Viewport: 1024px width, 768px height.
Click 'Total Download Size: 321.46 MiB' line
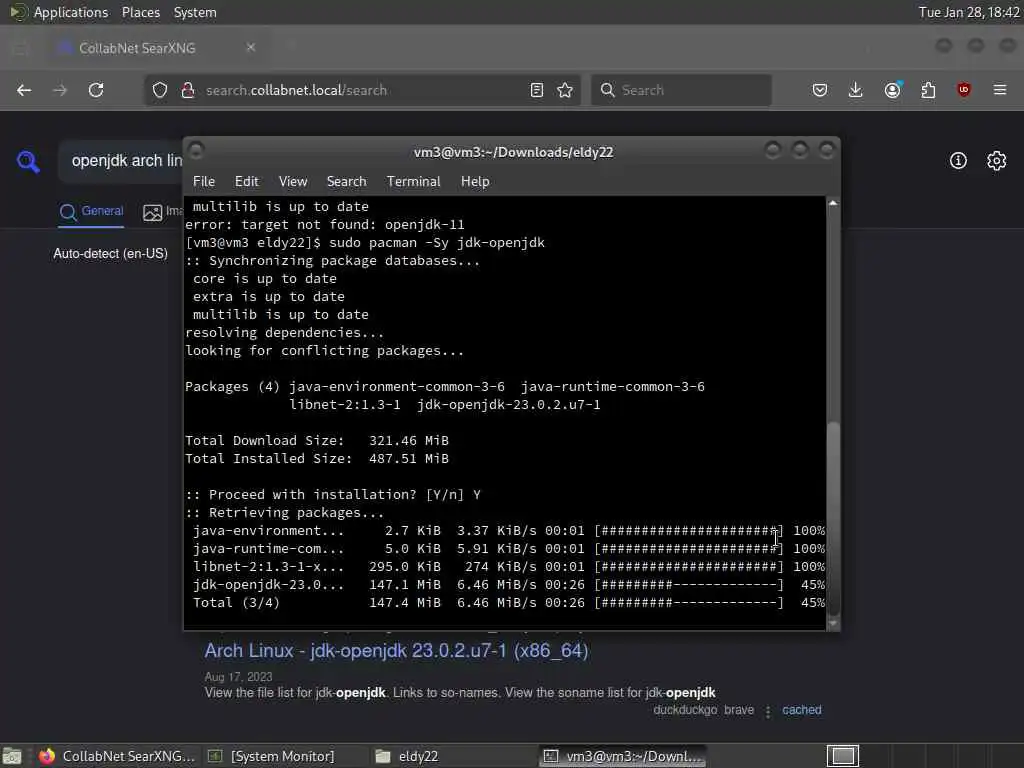(317, 441)
